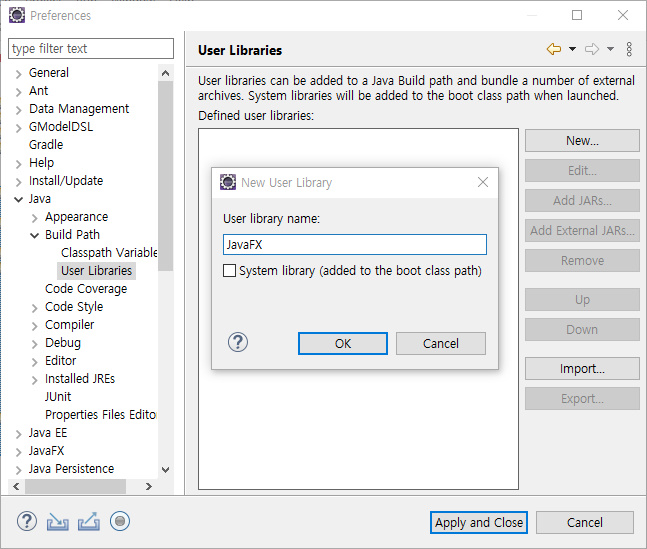The width and height of the screenshot is (647, 549).
Task: Select Properties Files Editor item
Action: click(x=101, y=415)
